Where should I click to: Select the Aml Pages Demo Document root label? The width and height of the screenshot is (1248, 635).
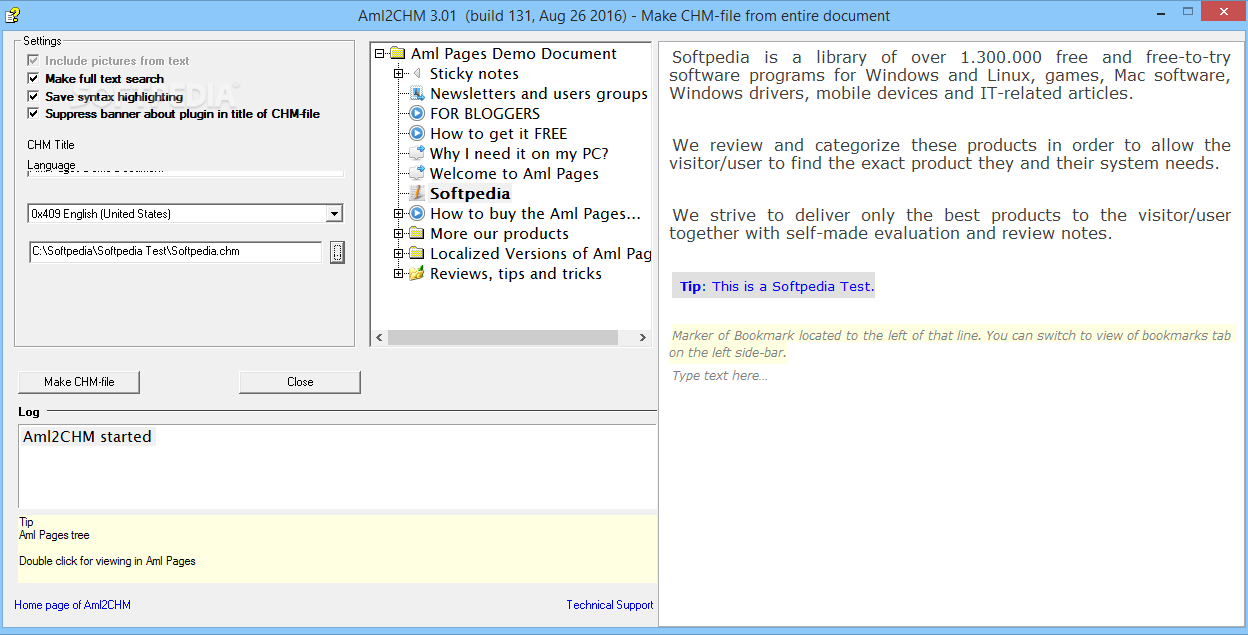(514, 54)
